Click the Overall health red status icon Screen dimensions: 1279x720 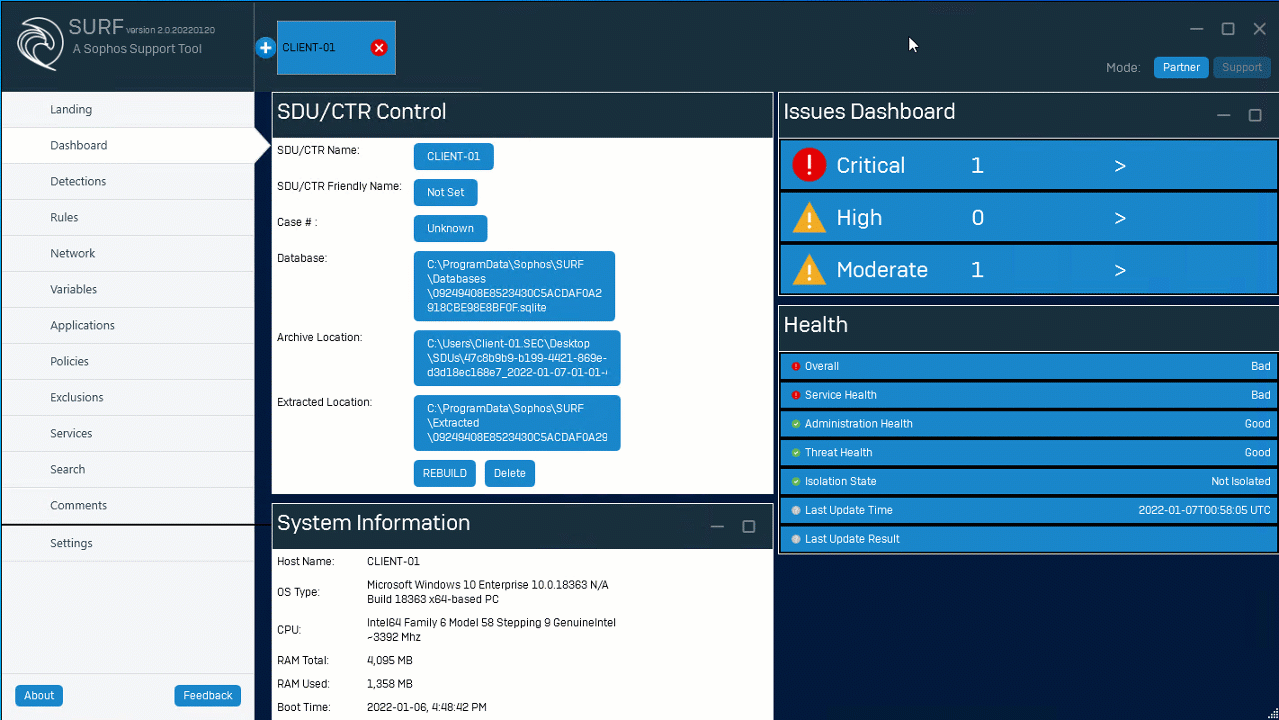point(796,367)
